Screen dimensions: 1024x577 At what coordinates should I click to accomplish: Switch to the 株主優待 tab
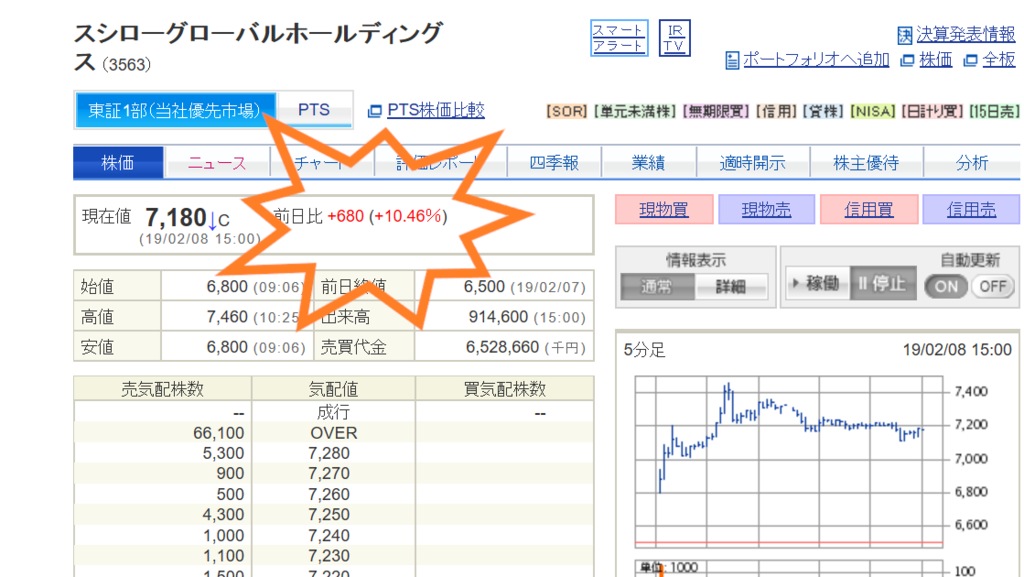coord(866,163)
